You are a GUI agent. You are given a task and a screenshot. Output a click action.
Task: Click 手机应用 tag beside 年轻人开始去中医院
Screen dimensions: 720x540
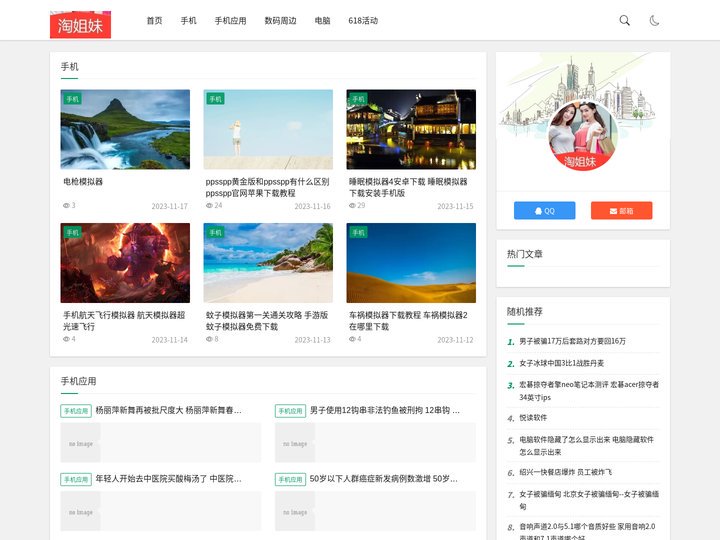coord(76,479)
